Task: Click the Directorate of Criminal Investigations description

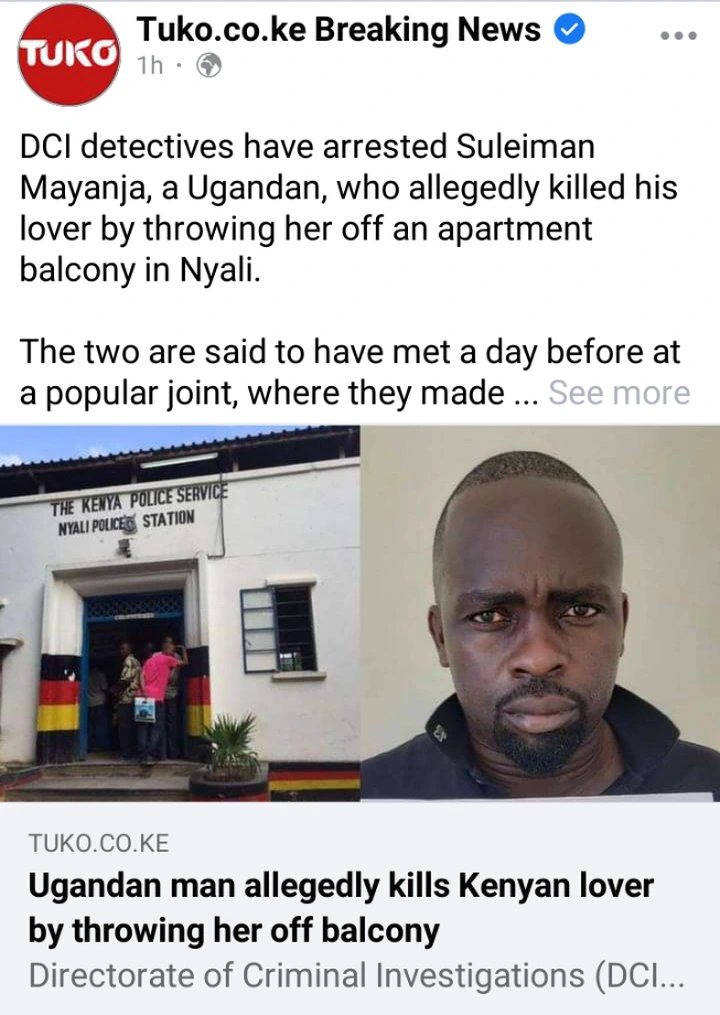Action: pos(356,975)
